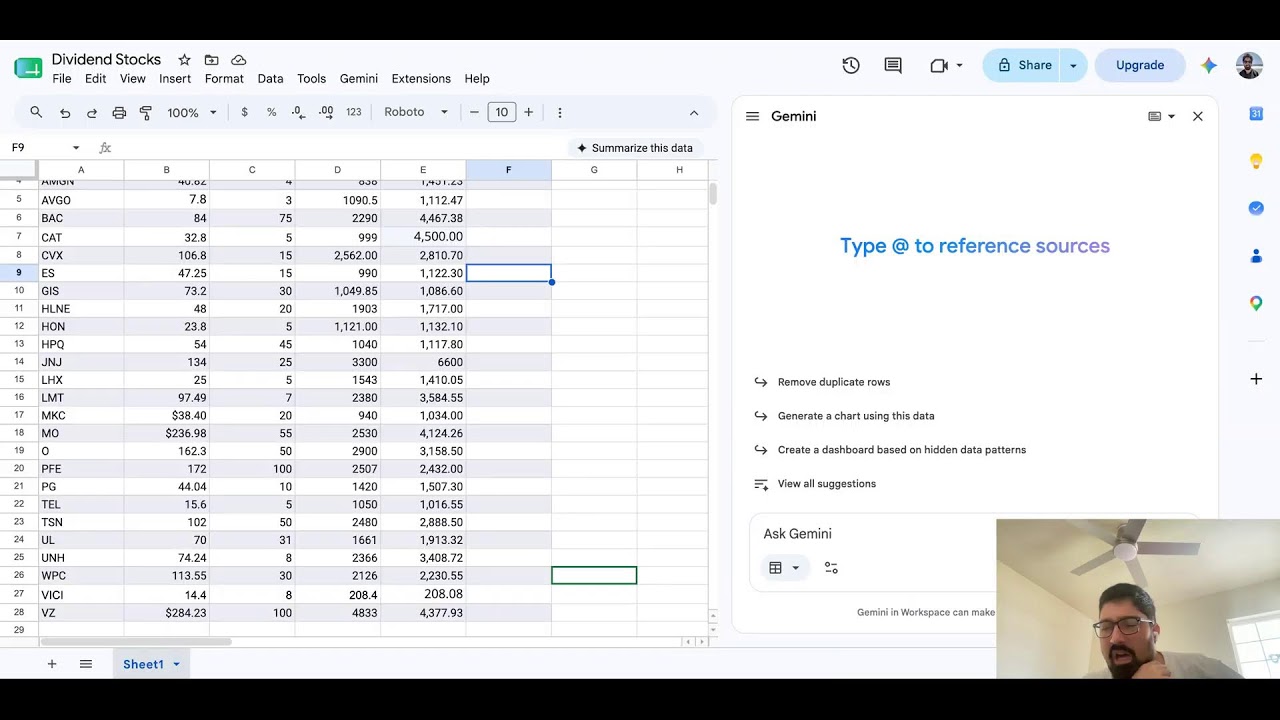Open version history clock icon
1280x720 pixels.
tap(851, 65)
